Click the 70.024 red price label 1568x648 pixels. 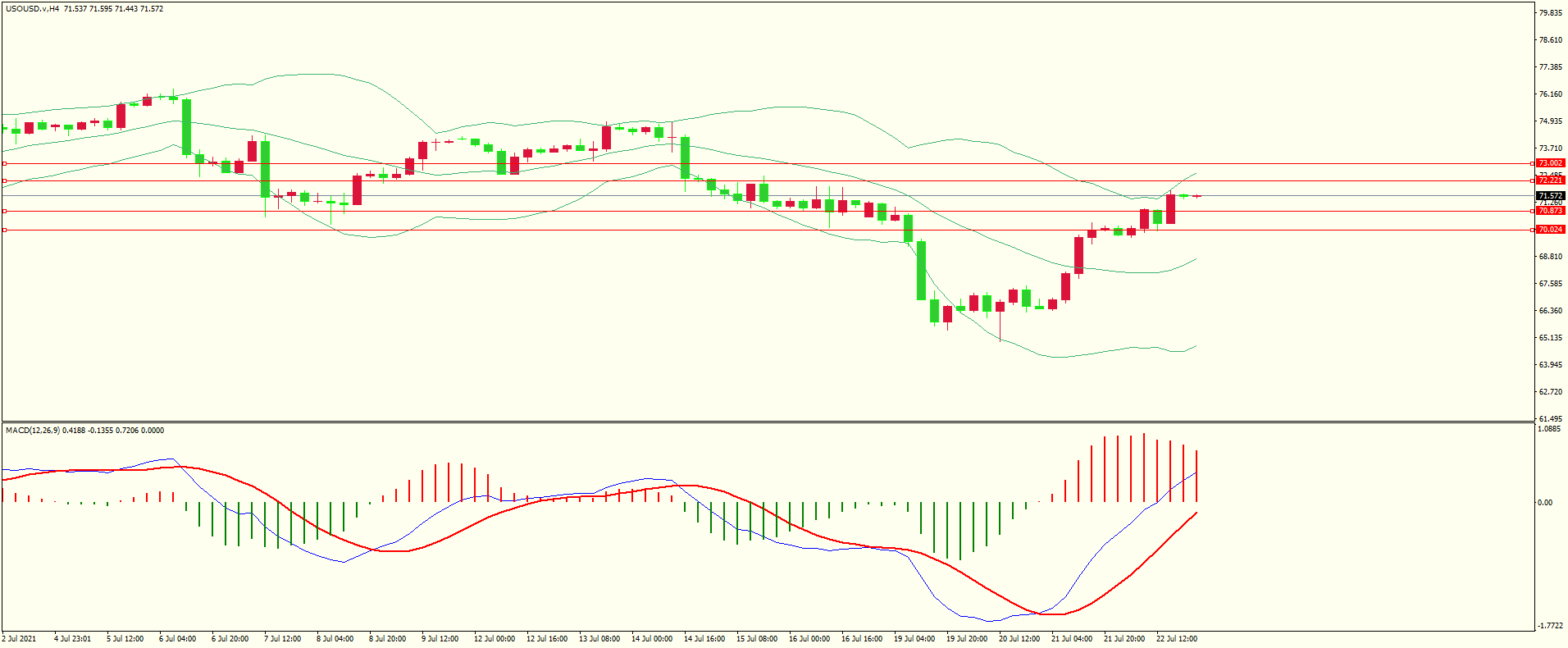1550,230
